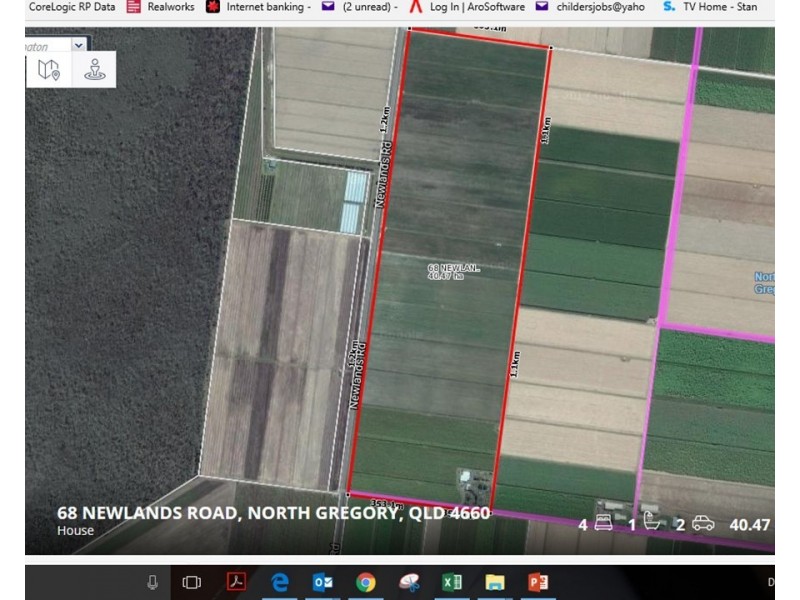Click the House property type label
The width and height of the screenshot is (800, 600).
click(76, 531)
